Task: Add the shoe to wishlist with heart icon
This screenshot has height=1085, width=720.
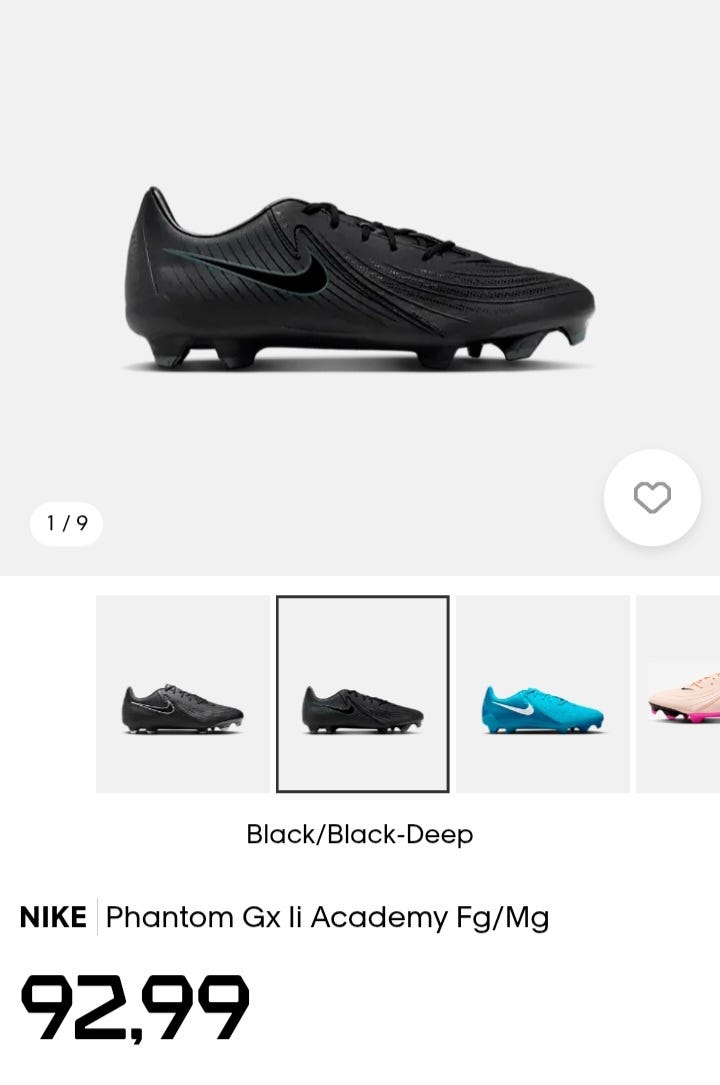Action: point(652,497)
